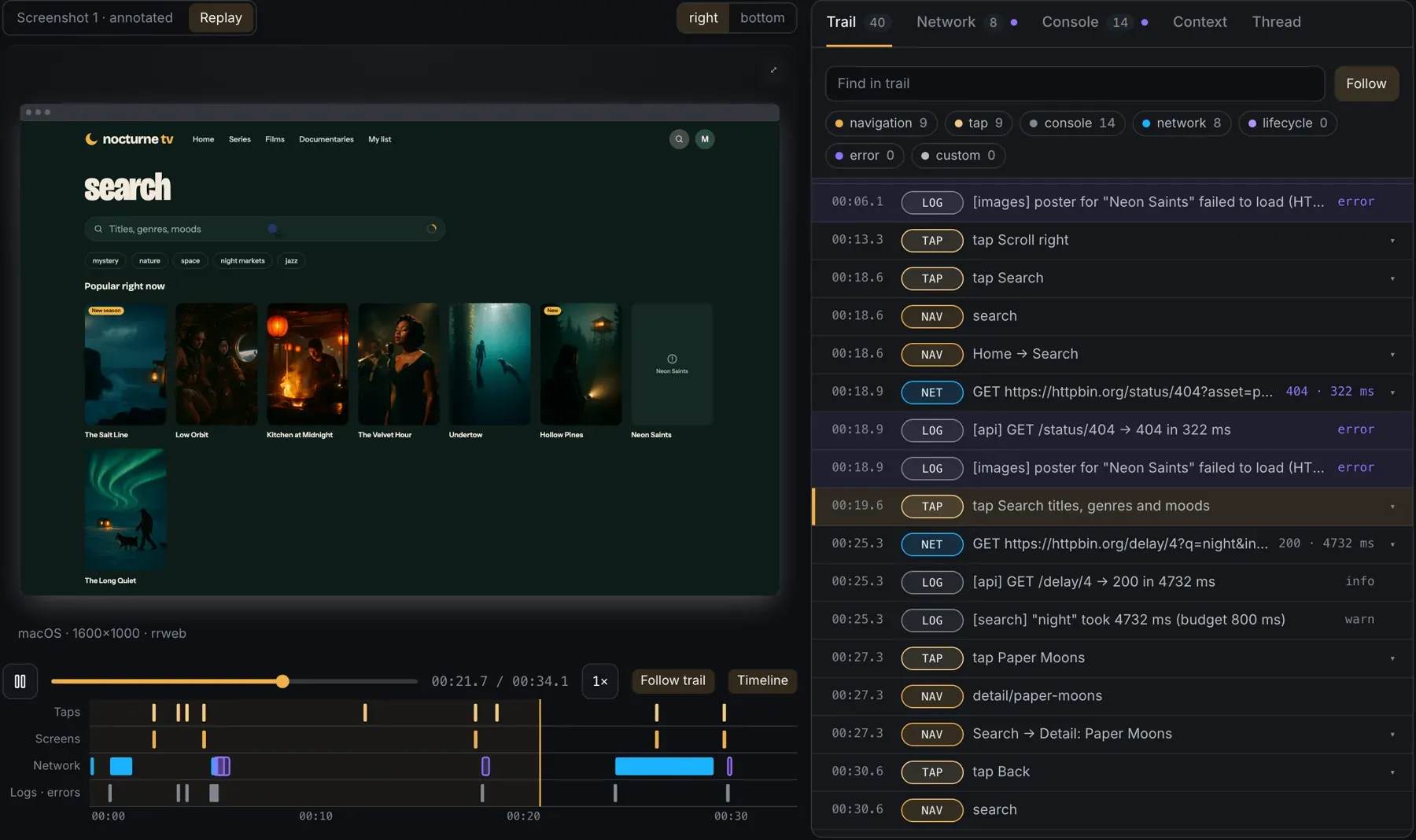The width and height of the screenshot is (1416, 840).
Task: Click the Follow trail button
Action: (x=673, y=681)
